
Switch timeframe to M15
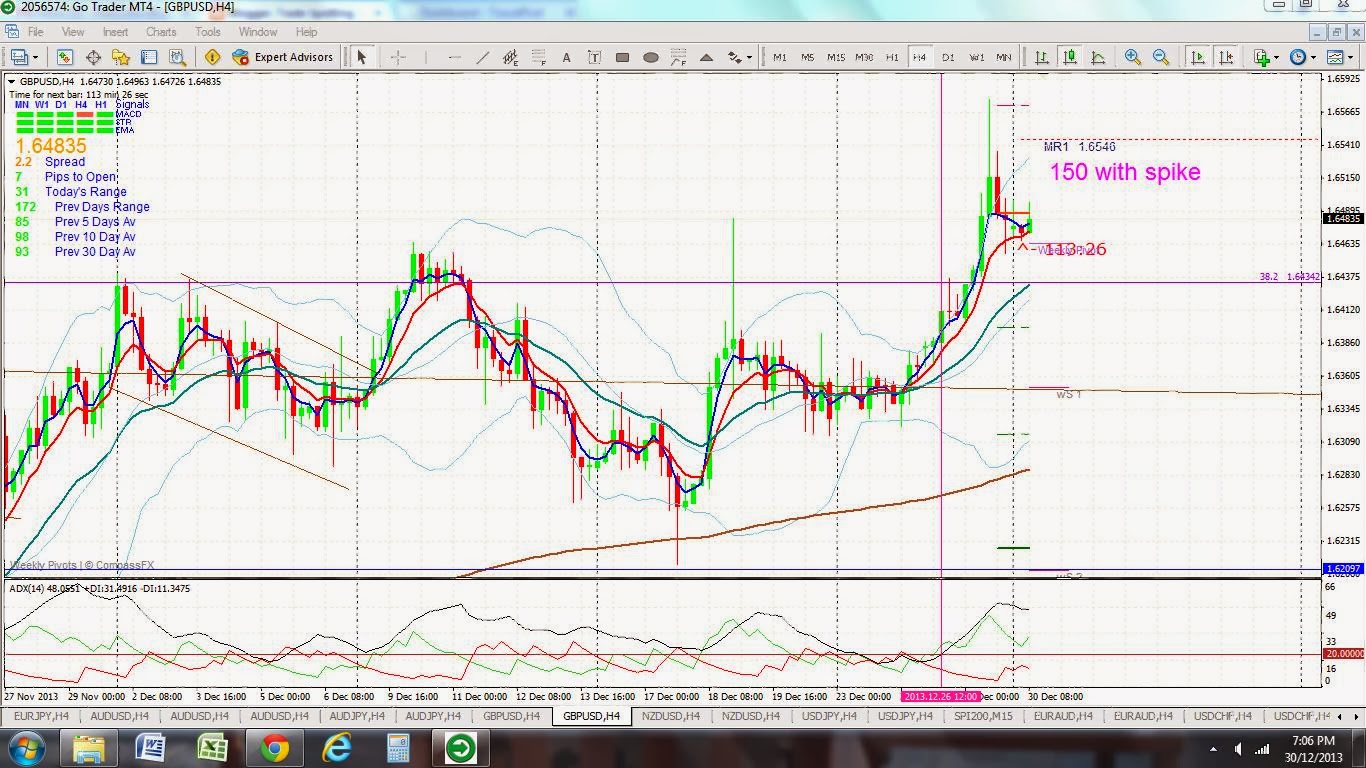tap(836, 57)
